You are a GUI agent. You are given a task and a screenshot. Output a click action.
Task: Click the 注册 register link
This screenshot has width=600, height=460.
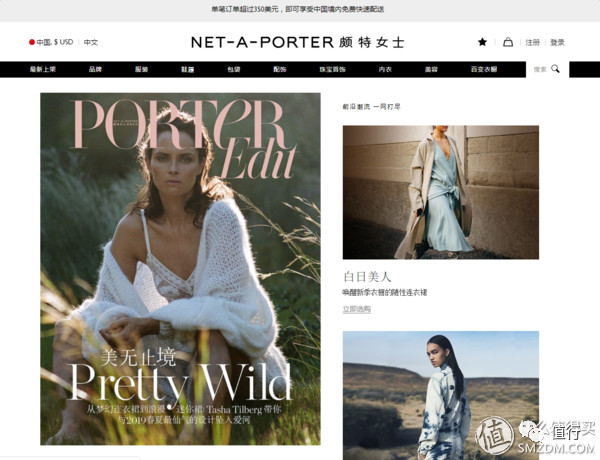click(x=533, y=42)
